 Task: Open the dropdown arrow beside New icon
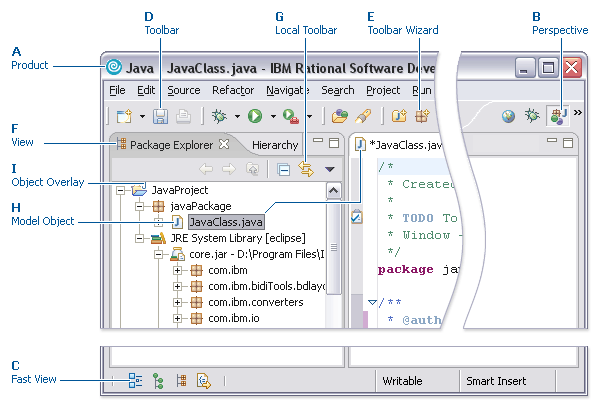click(142, 116)
